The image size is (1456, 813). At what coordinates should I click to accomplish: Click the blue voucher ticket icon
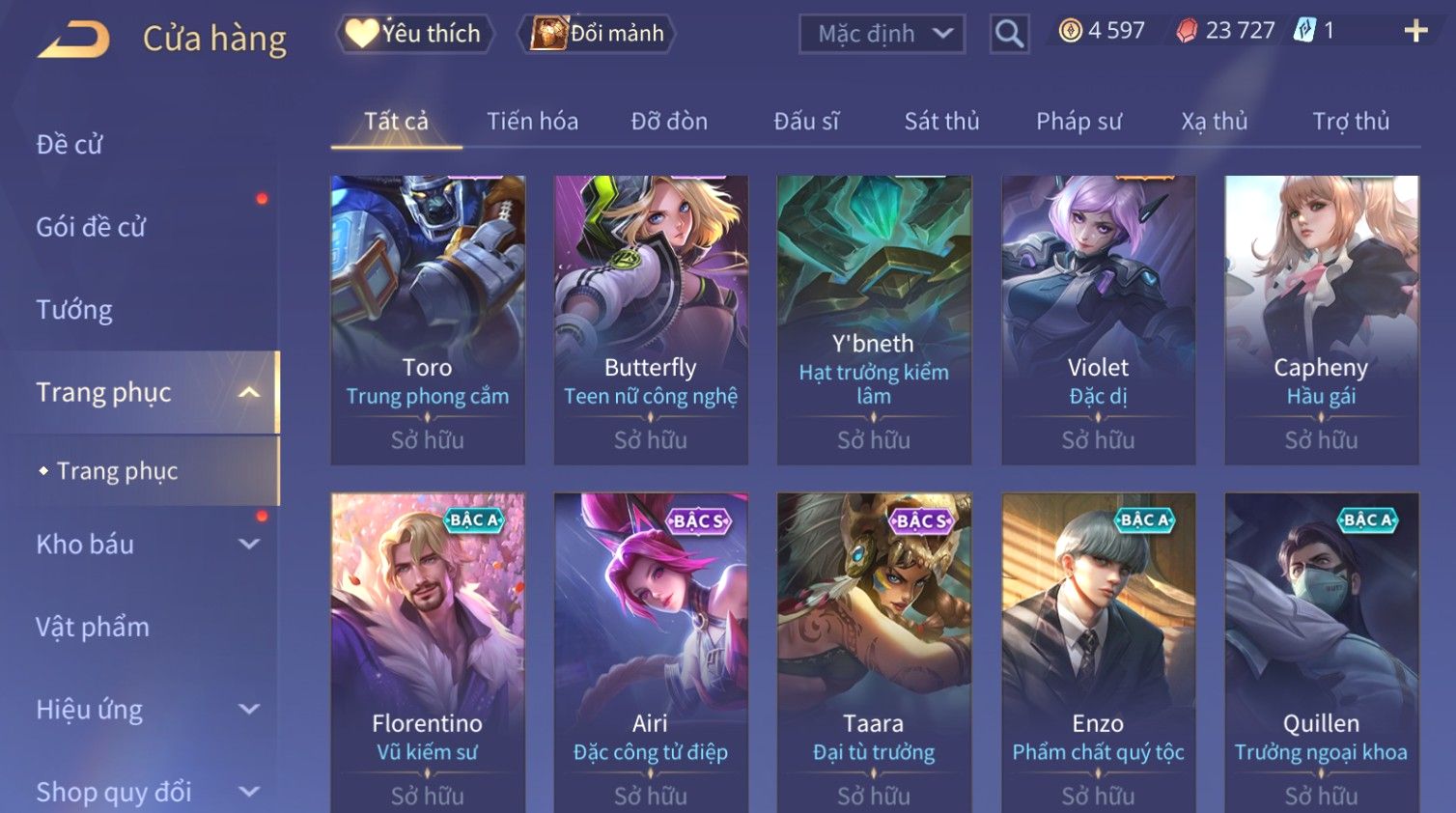pyautogui.click(x=1304, y=31)
